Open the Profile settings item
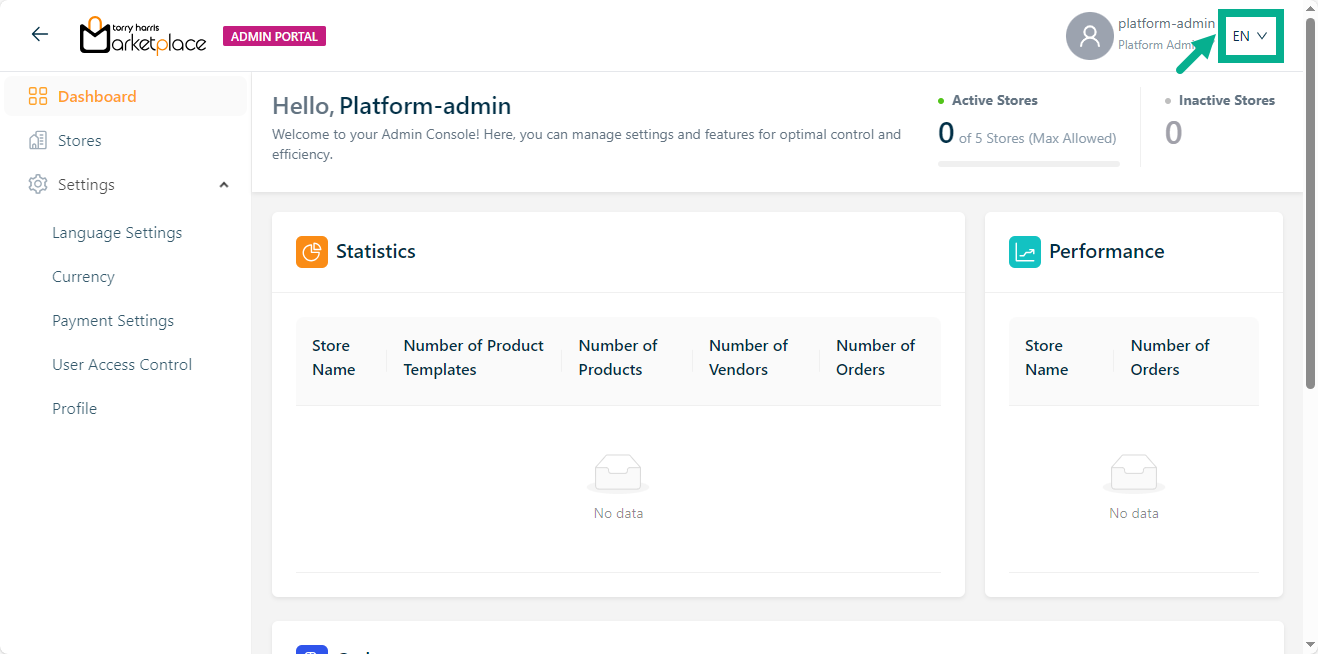The image size is (1318, 654). 74,409
